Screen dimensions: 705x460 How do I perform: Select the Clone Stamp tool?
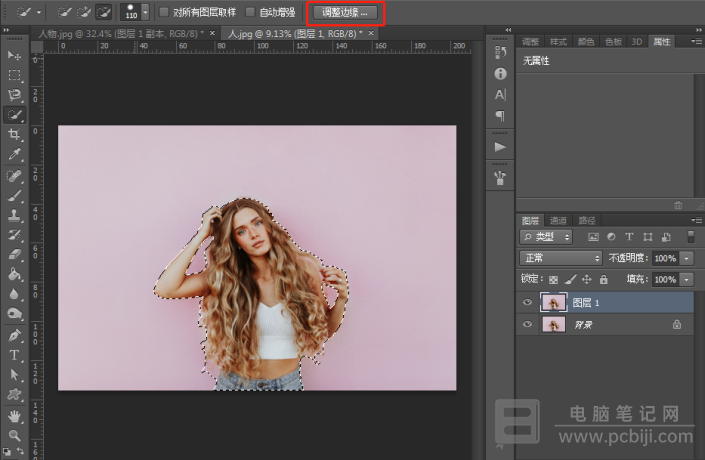[14, 215]
